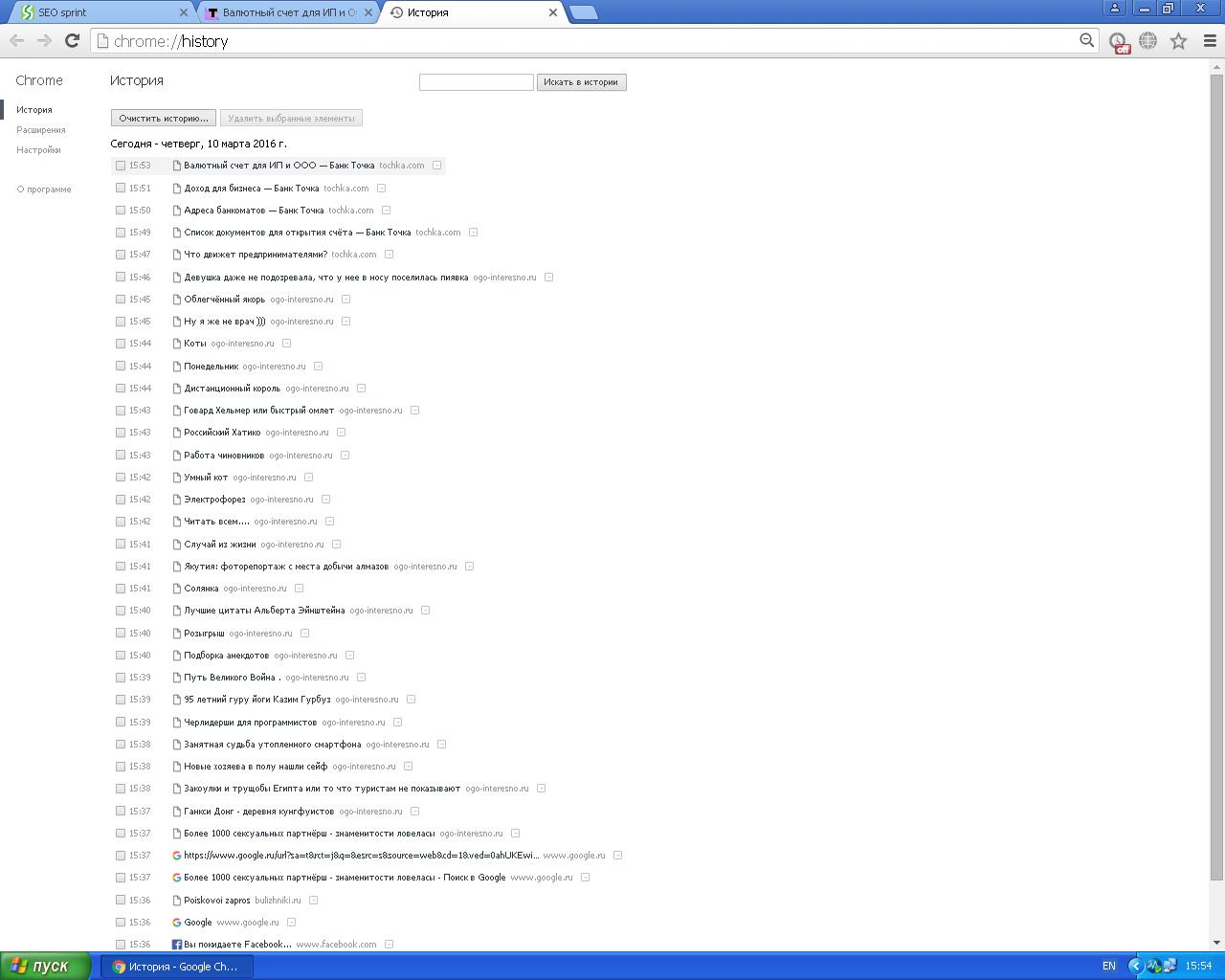
Task: Click the page icon beside 'Poiskovoi zapros'
Action: tap(176, 901)
